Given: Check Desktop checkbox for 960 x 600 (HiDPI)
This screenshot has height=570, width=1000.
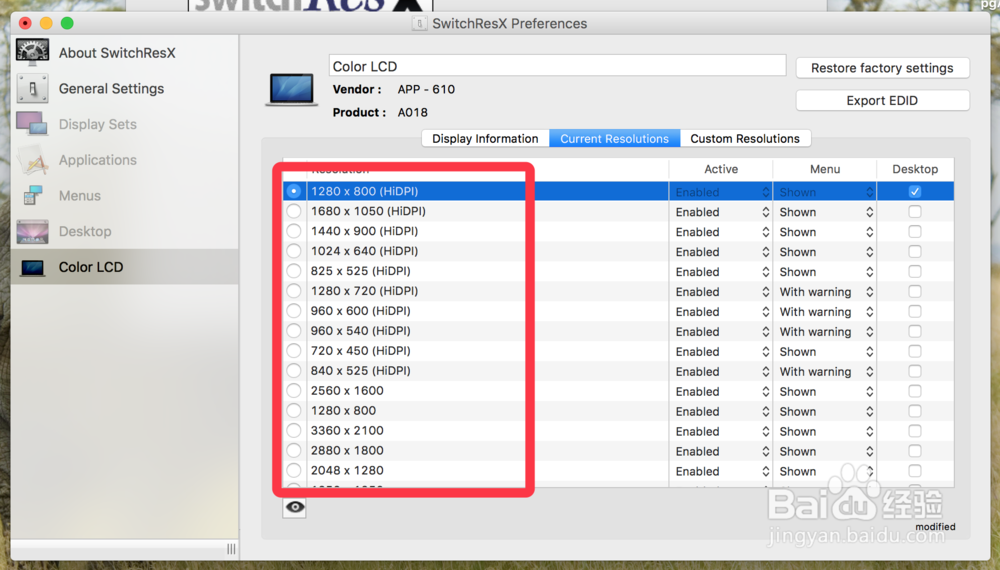Looking at the screenshot, I should (x=915, y=311).
